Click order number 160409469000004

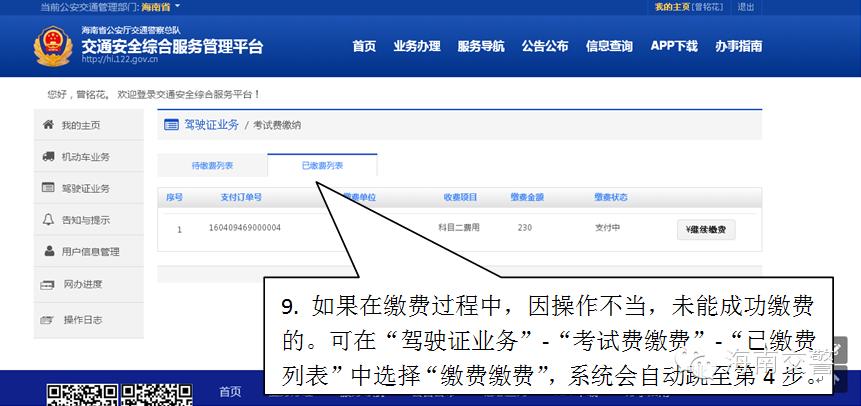(x=245, y=227)
